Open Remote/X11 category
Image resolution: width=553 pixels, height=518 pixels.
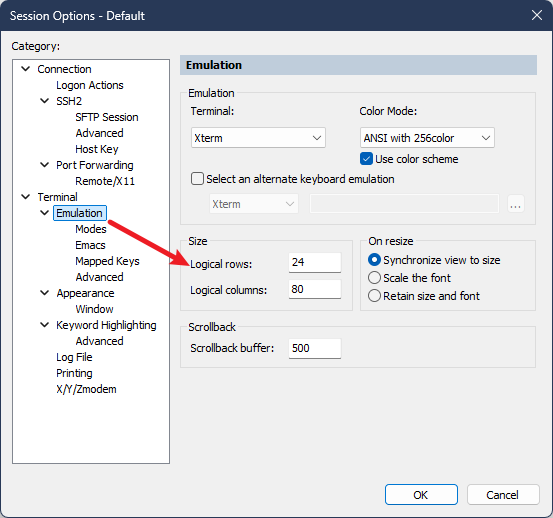(105, 181)
